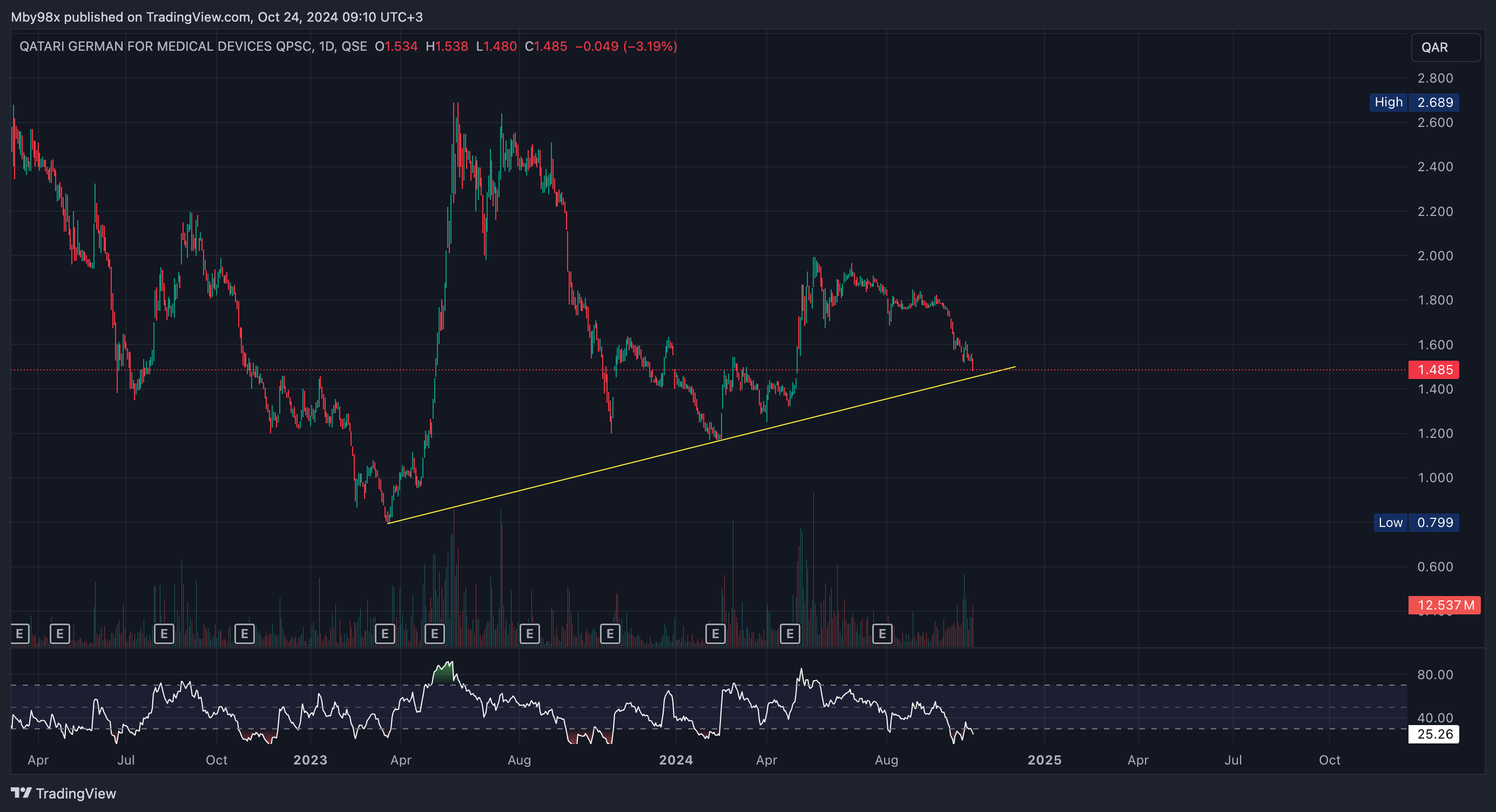Click the close value C1.485

pyautogui.click(x=546, y=46)
